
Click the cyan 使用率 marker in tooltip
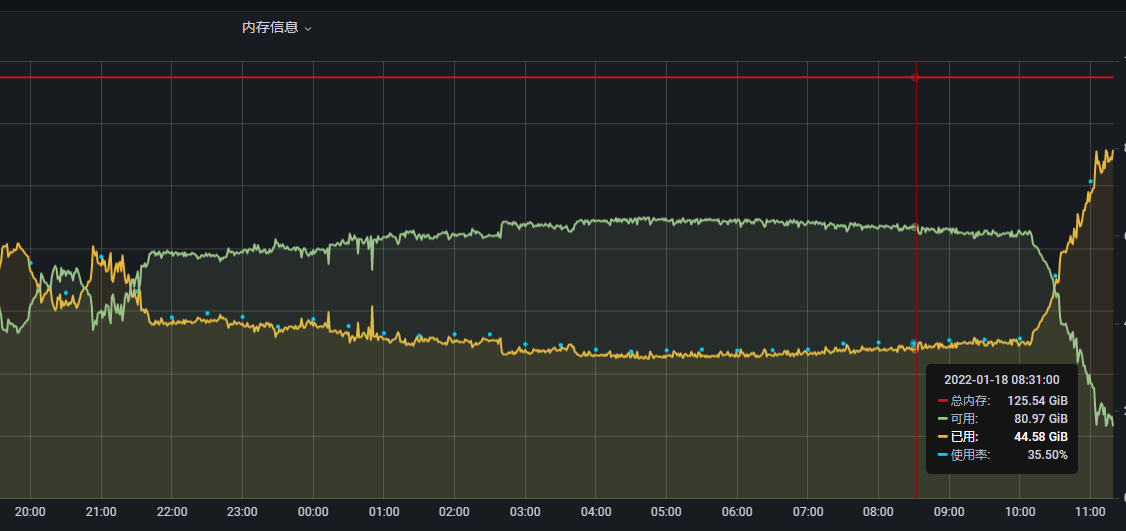click(x=942, y=455)
